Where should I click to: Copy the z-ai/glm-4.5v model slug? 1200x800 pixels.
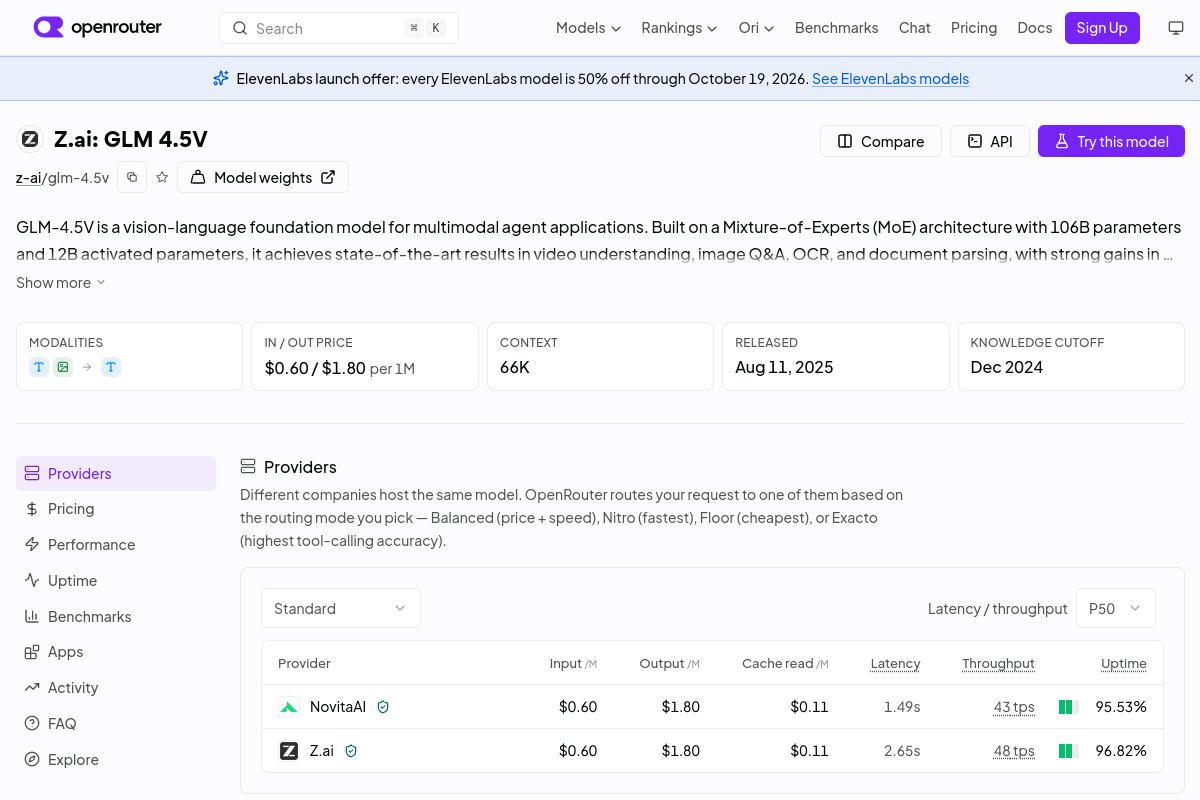[x=132, y=177]
